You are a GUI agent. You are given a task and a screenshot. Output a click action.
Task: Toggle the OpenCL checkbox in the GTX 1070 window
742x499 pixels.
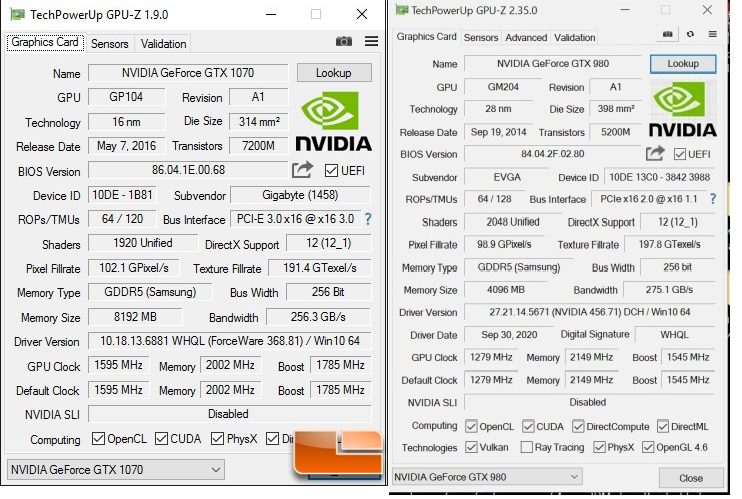pyautogui.click(x=98, y=438)
